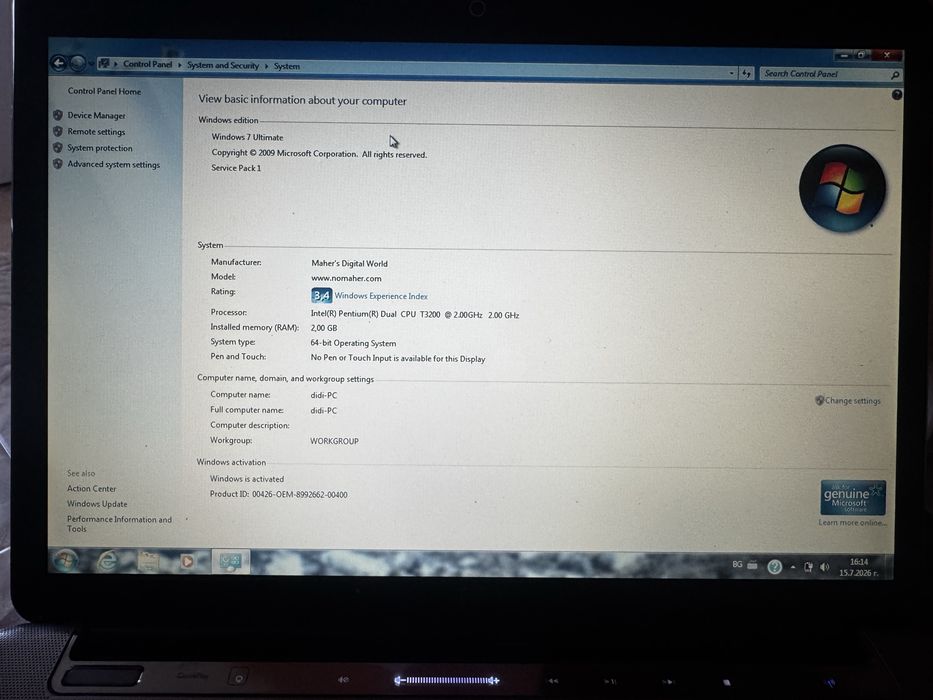The image size is (933, 700).
Task: Open Windows Update link
Action: (x=97, y=504)
